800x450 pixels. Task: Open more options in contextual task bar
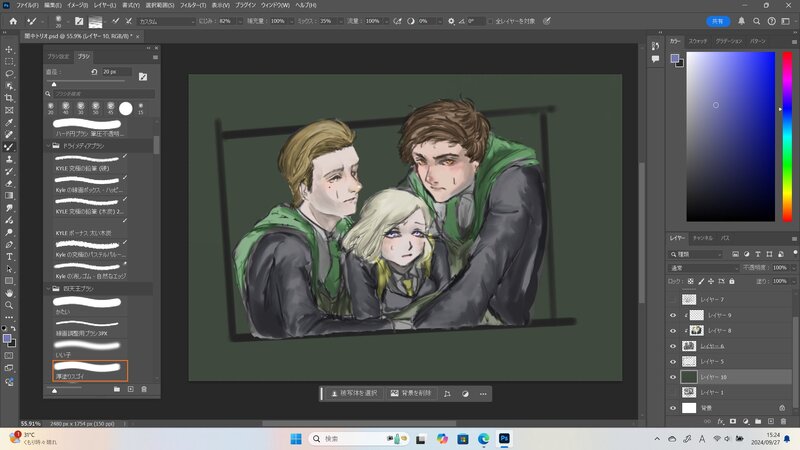[483, 394]
